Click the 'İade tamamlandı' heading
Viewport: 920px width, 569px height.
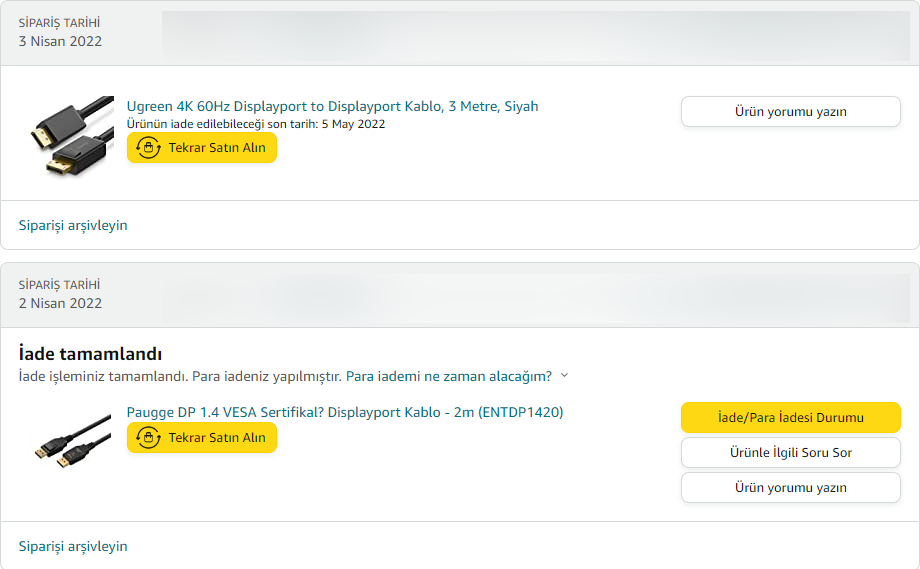(91, 354)
